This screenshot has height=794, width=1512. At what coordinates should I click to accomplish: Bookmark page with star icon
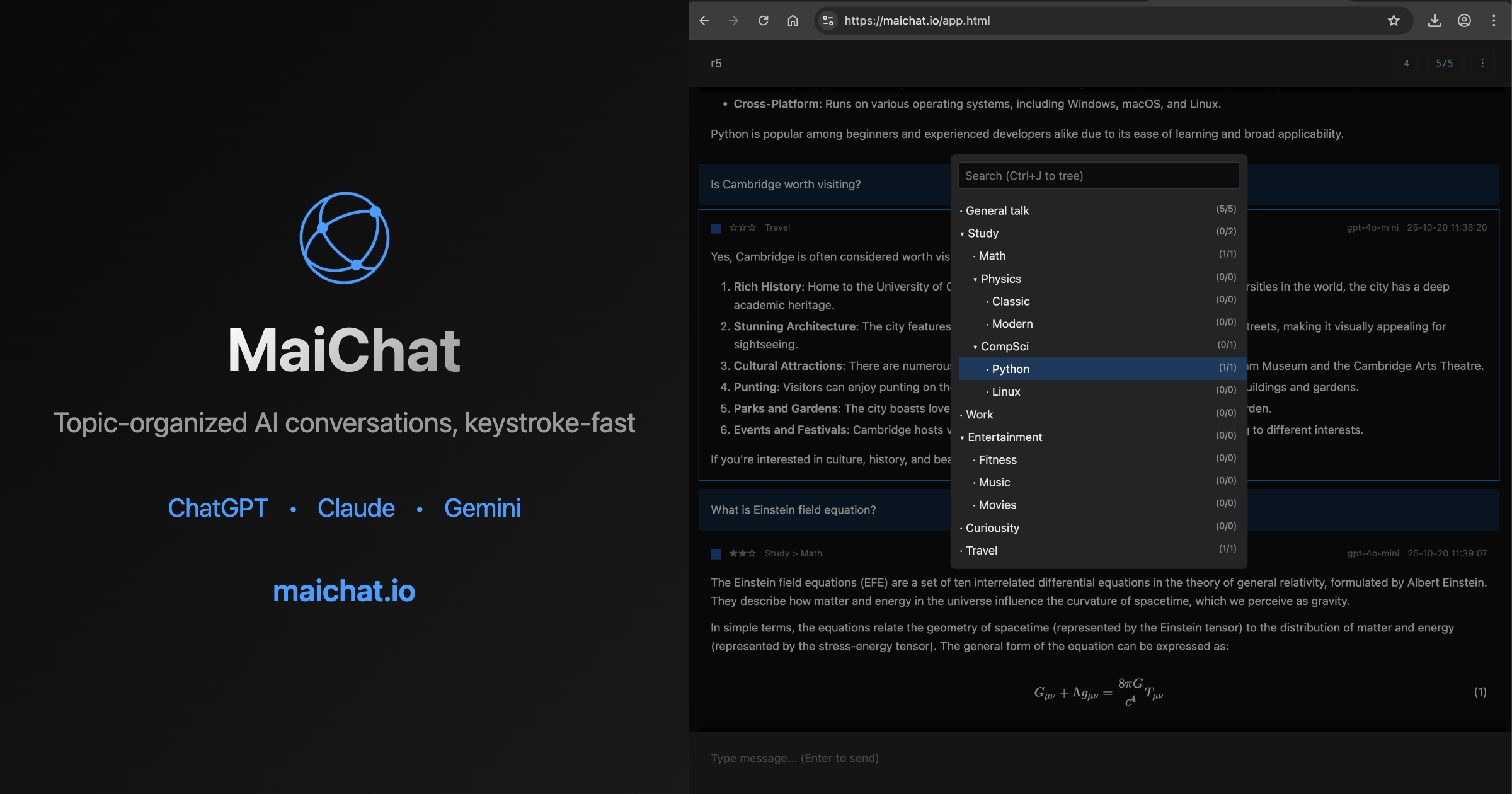pos(1394,21)
